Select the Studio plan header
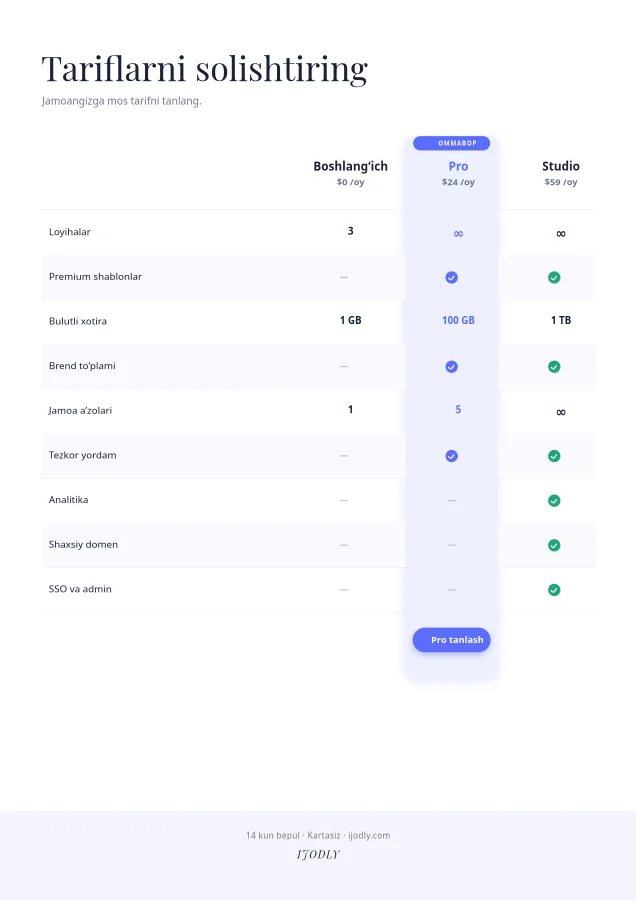The image size is (636, 900). [561, 173]
